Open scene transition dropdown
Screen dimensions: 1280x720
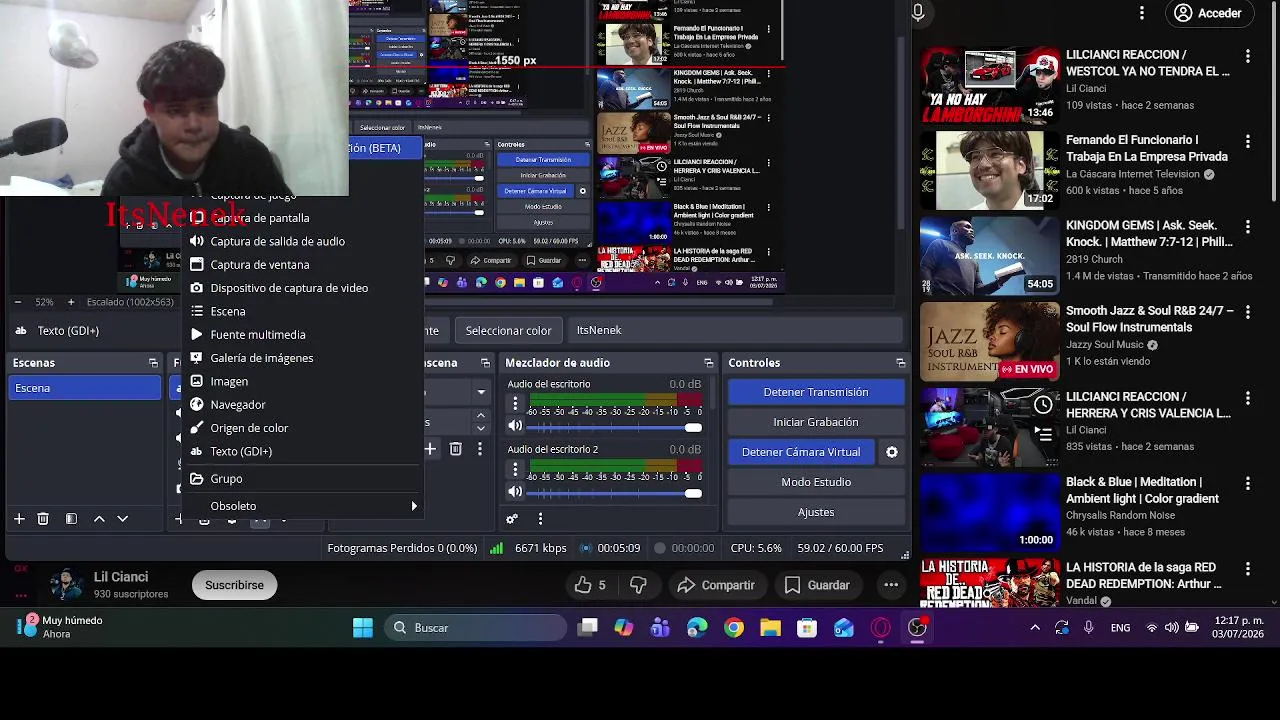click(x=481, y=392)
